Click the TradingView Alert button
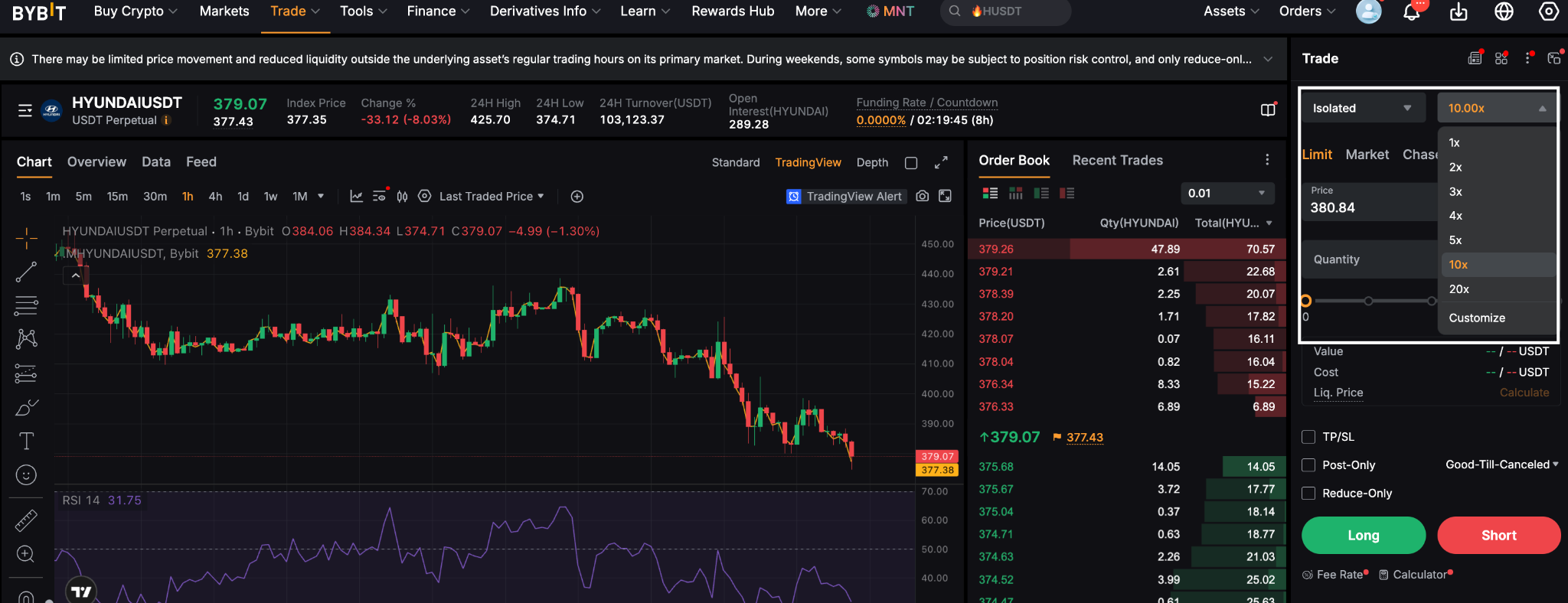The image size is (1568, 603). click(x=846, y=197)
